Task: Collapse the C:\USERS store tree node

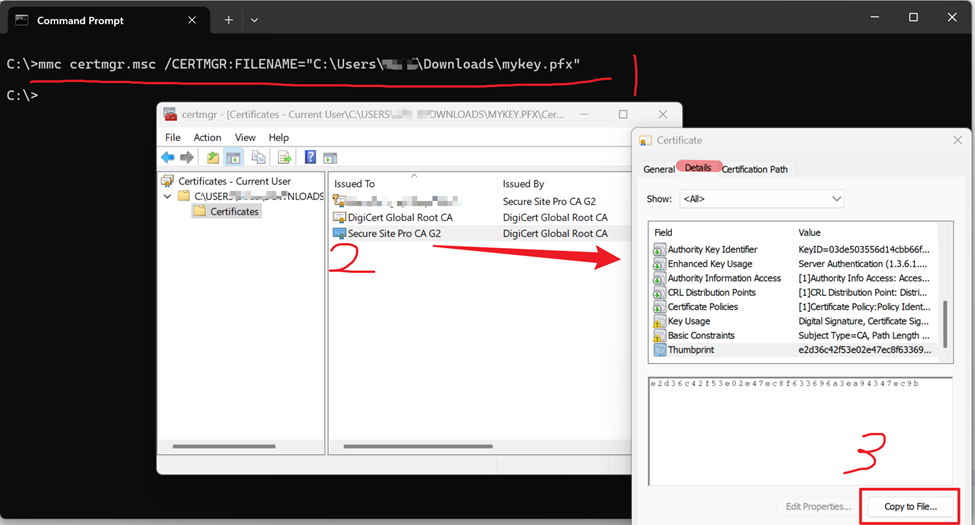Action: [168, 196]
